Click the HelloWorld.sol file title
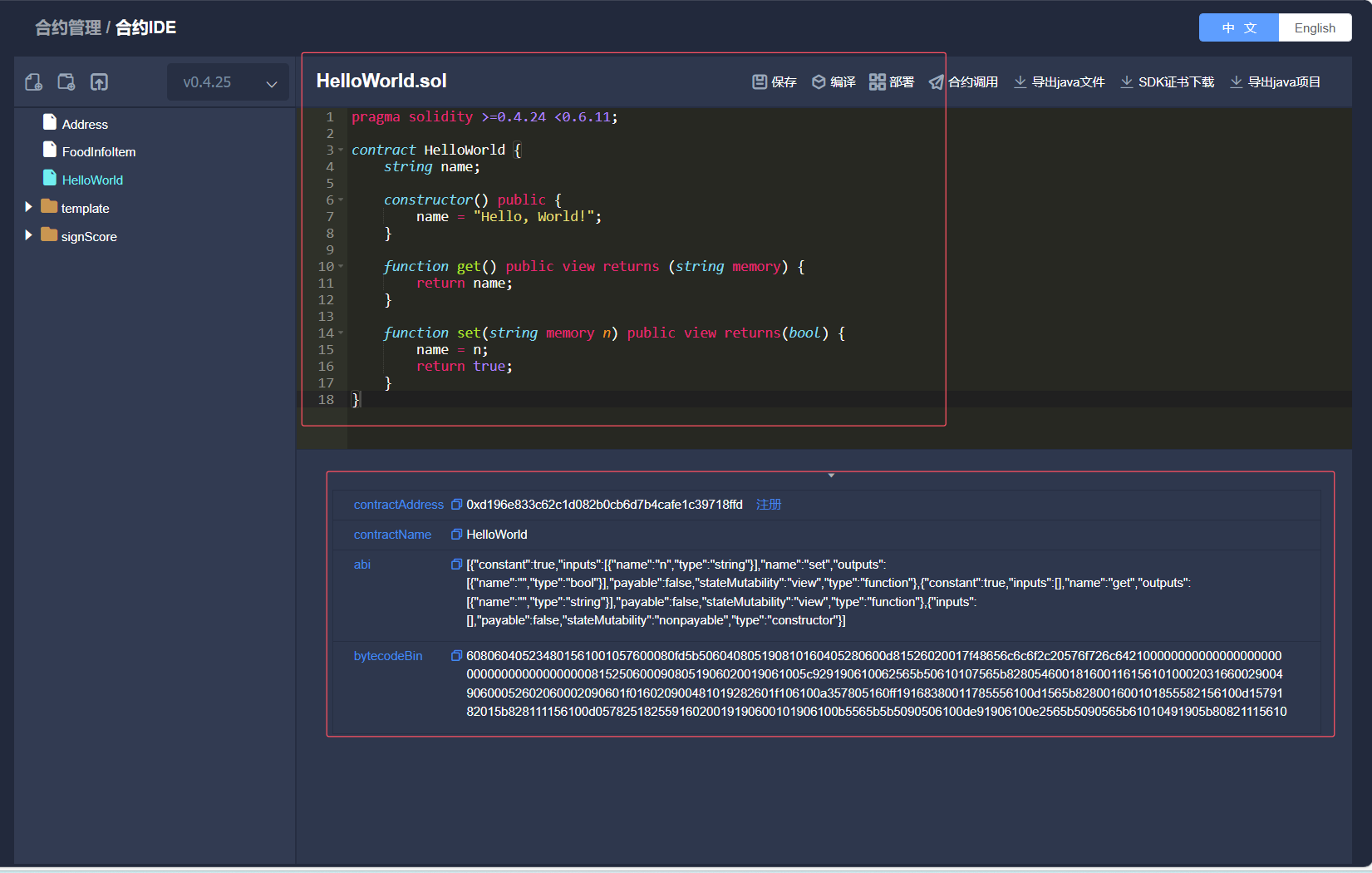The height and width of the screenshot is (873, 1372). (381, 81)
